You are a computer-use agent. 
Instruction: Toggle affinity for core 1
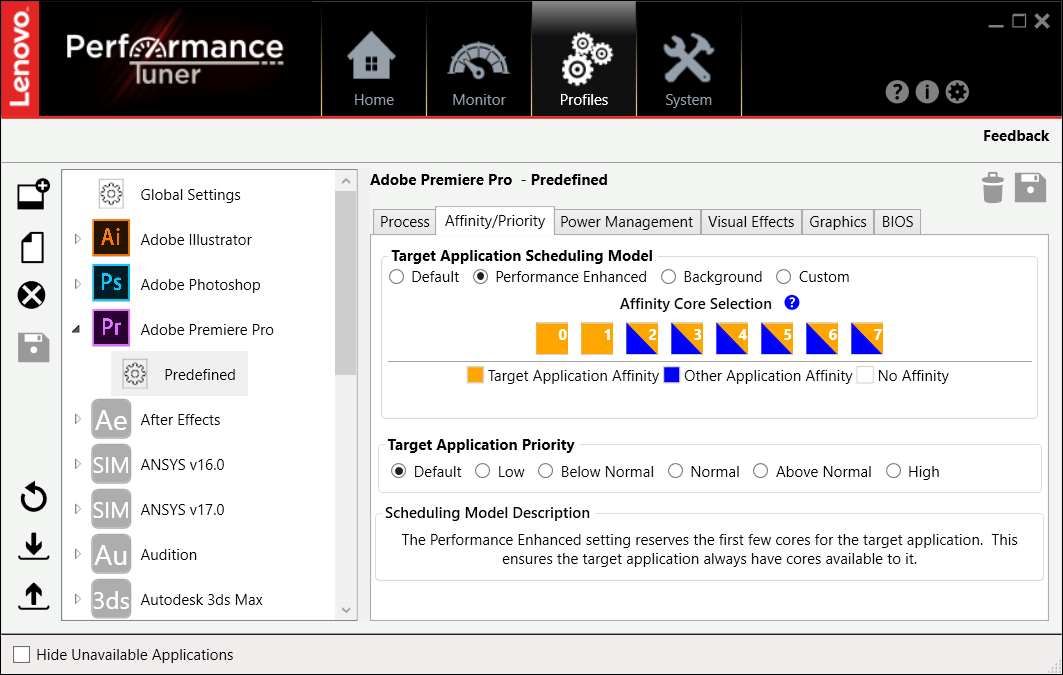597,338
